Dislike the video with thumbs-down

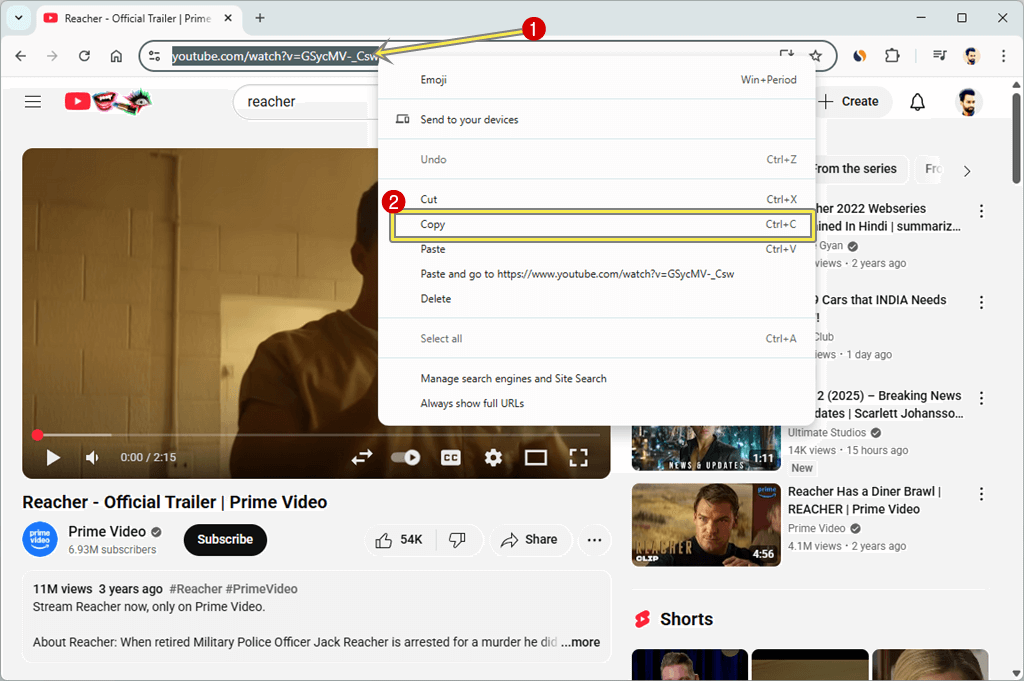(x=458, y=540)
